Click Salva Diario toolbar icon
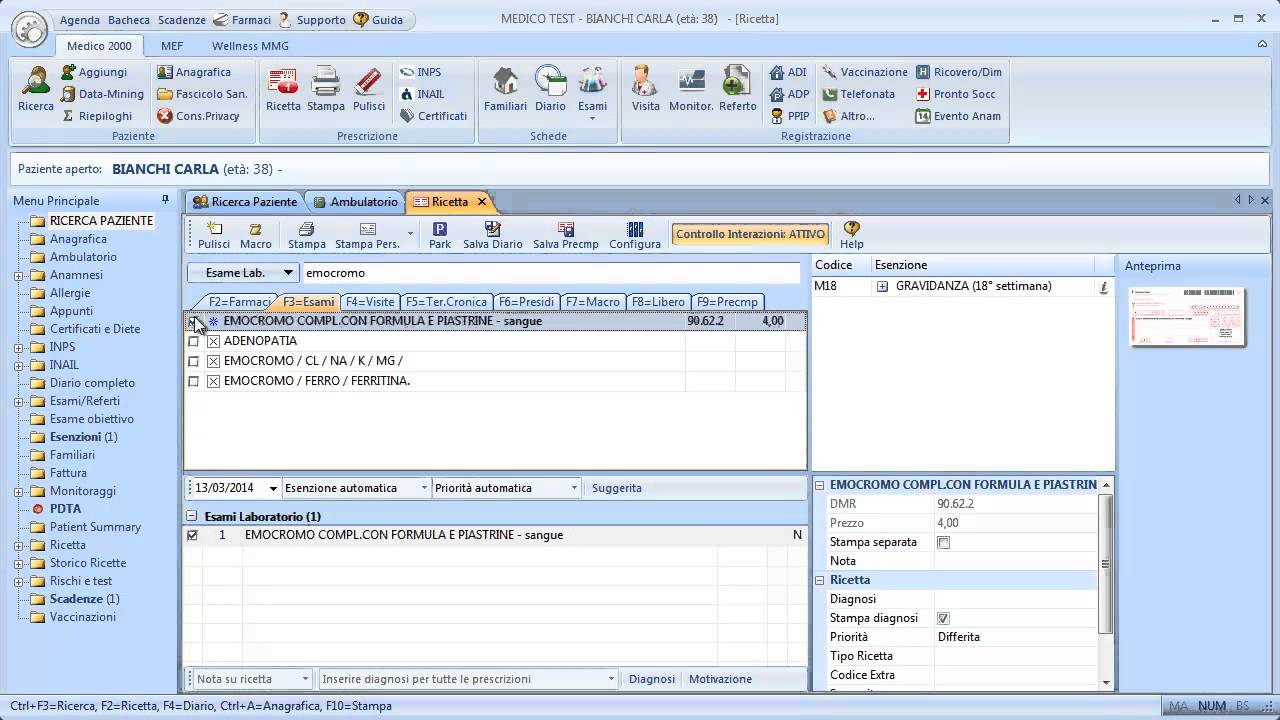The height and width of the screenshot is (720, 1280). [x=493, y=236]
